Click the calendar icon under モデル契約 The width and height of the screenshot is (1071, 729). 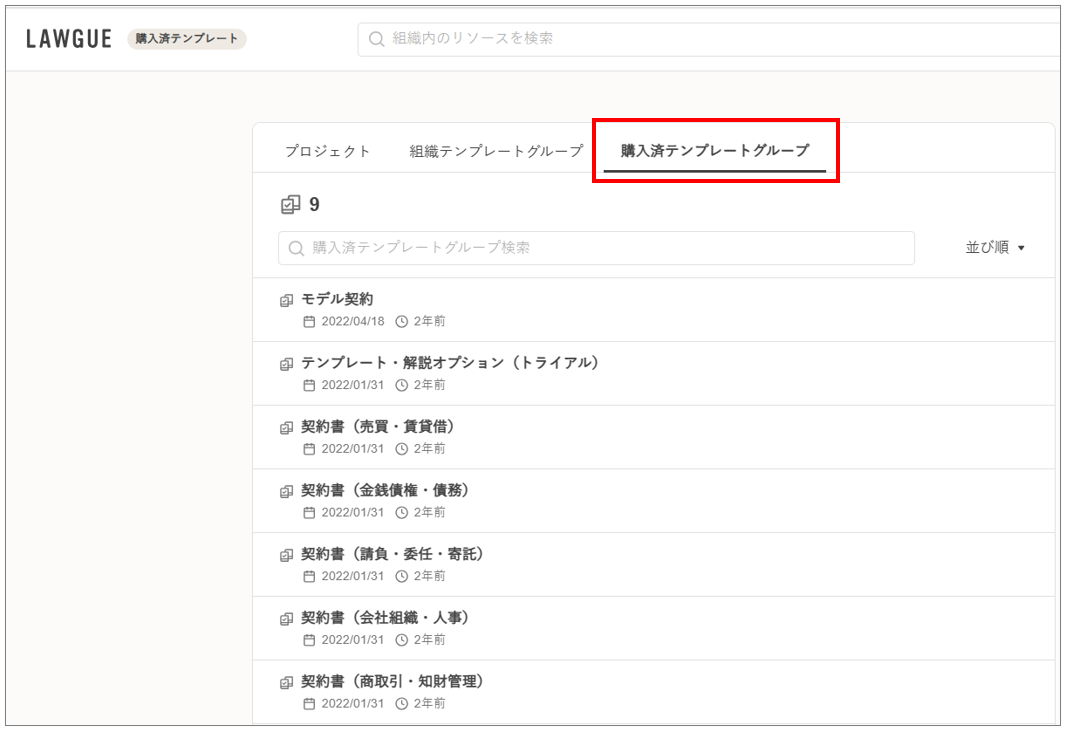(x=309, y=322)
